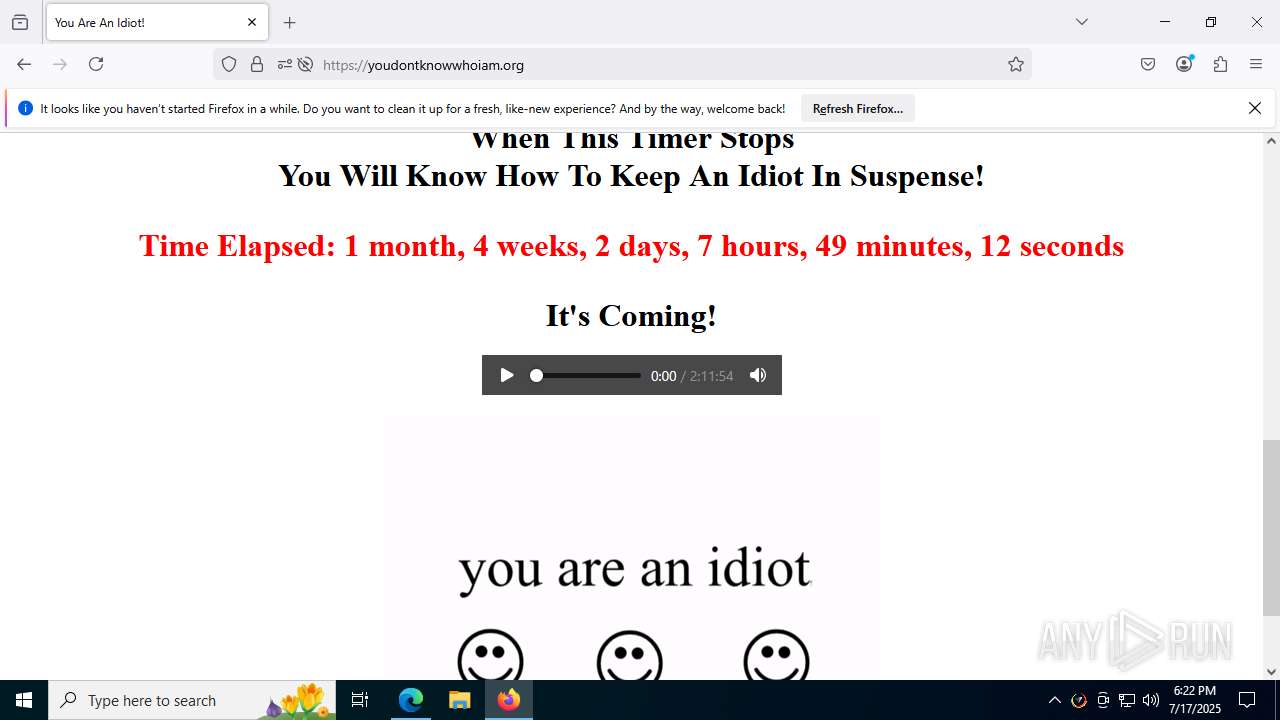Open a new tab with plus button
1280x720 pixels.
[x=290, y=22]
